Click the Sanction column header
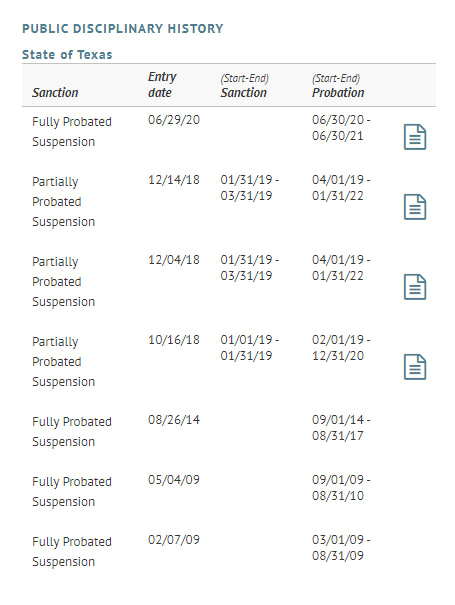The image size is (455, 605). click(55, 93)
